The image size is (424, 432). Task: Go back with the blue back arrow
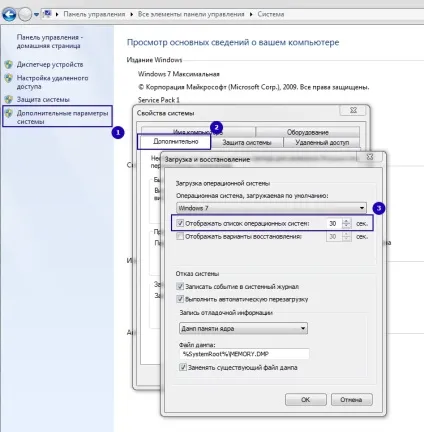point(9,14)
